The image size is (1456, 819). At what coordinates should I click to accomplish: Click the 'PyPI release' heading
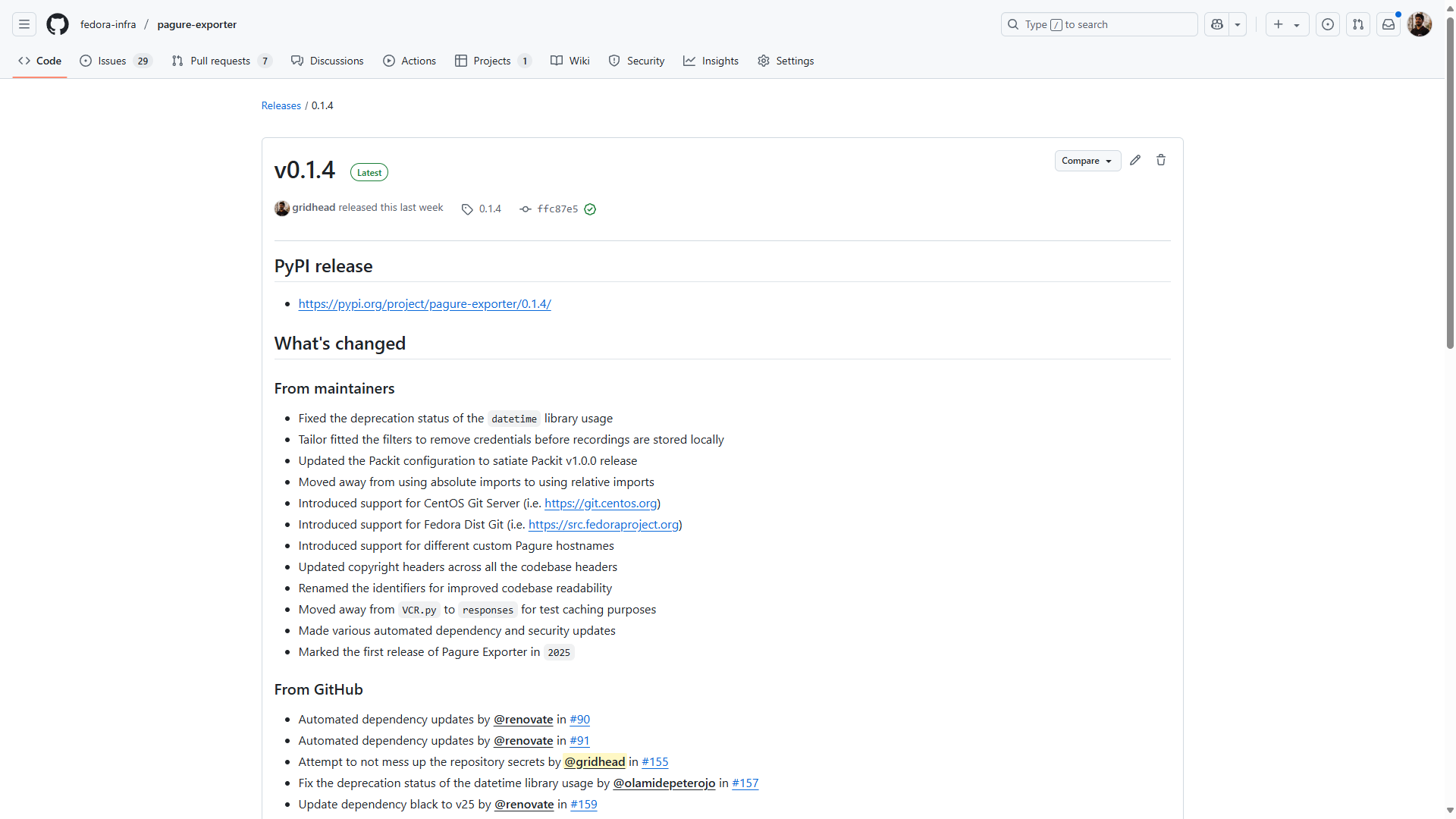324,266
